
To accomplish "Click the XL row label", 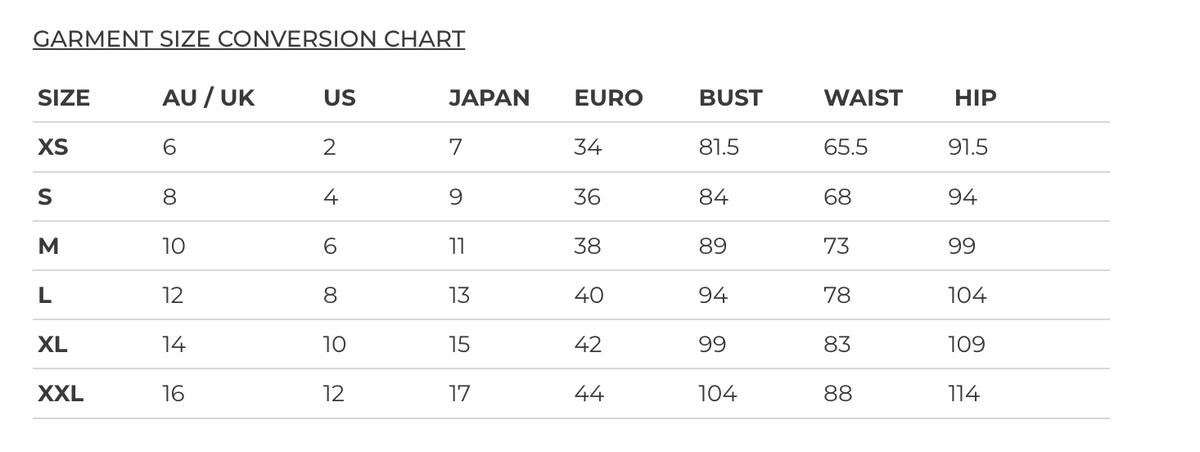I will click(x=52, y=345).
